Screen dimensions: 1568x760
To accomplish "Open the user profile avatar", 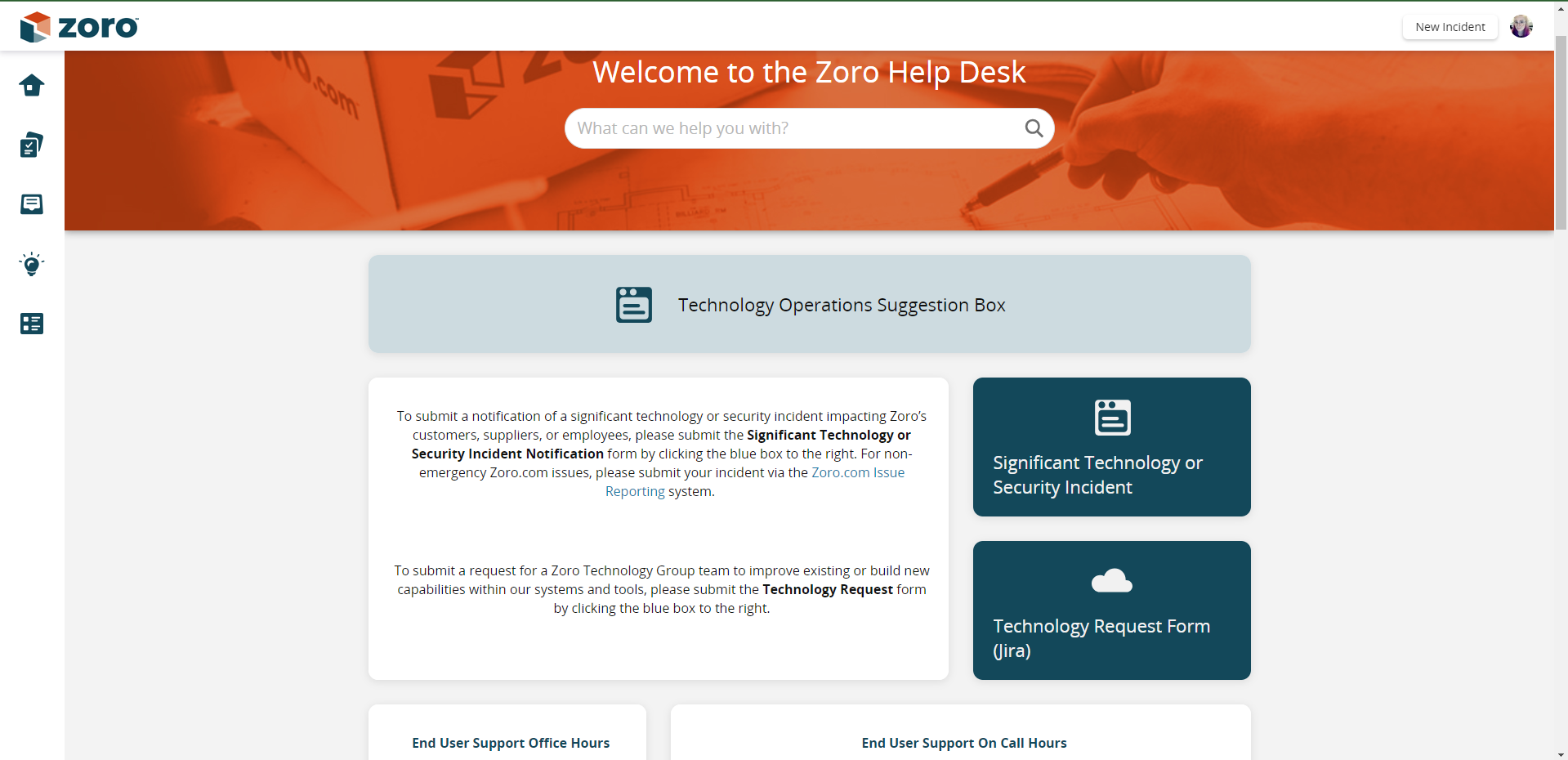I will pos(1521,27).
